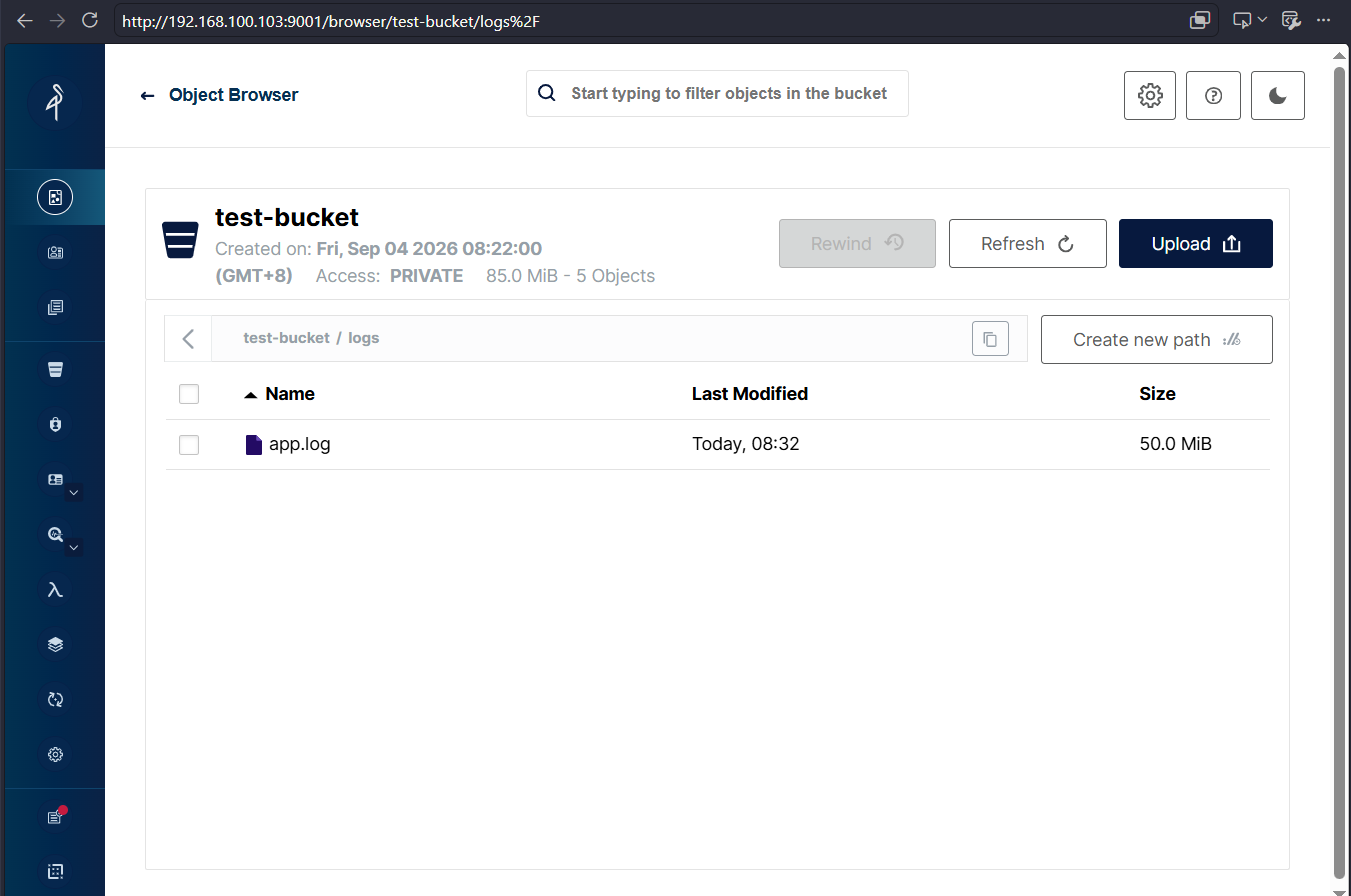
Task: Click Create new path
Action: tap(1157, 340)
